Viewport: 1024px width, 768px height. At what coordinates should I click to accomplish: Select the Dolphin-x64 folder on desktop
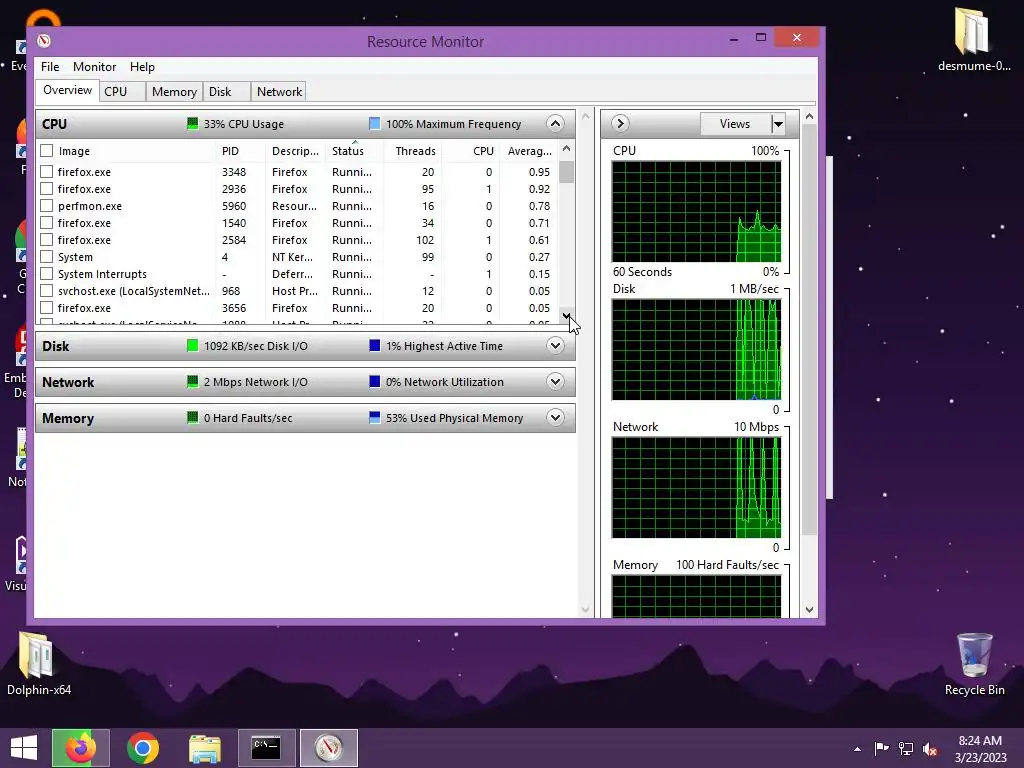tap(39, 664)
